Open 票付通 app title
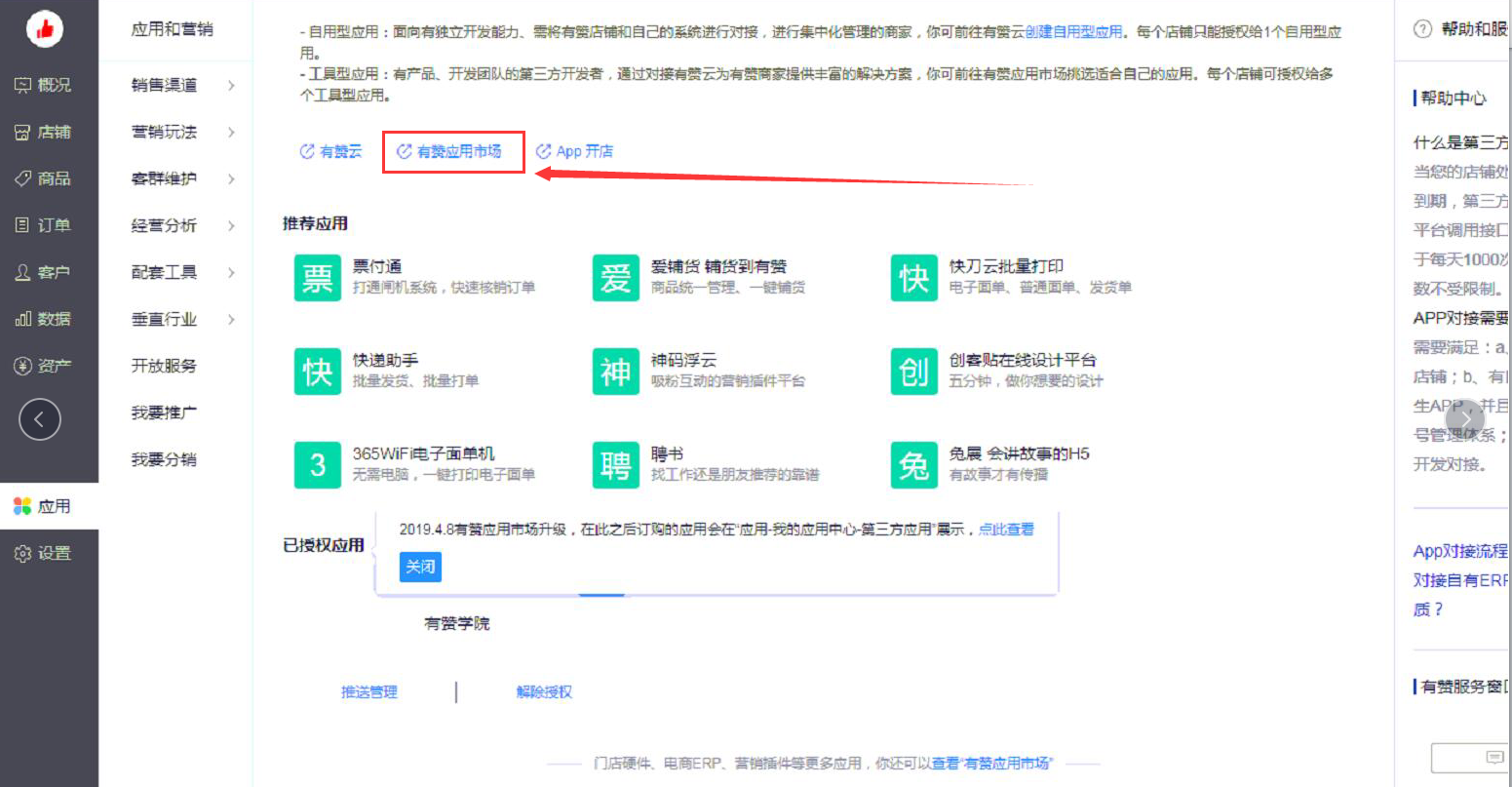 click(x=377, y=266)
